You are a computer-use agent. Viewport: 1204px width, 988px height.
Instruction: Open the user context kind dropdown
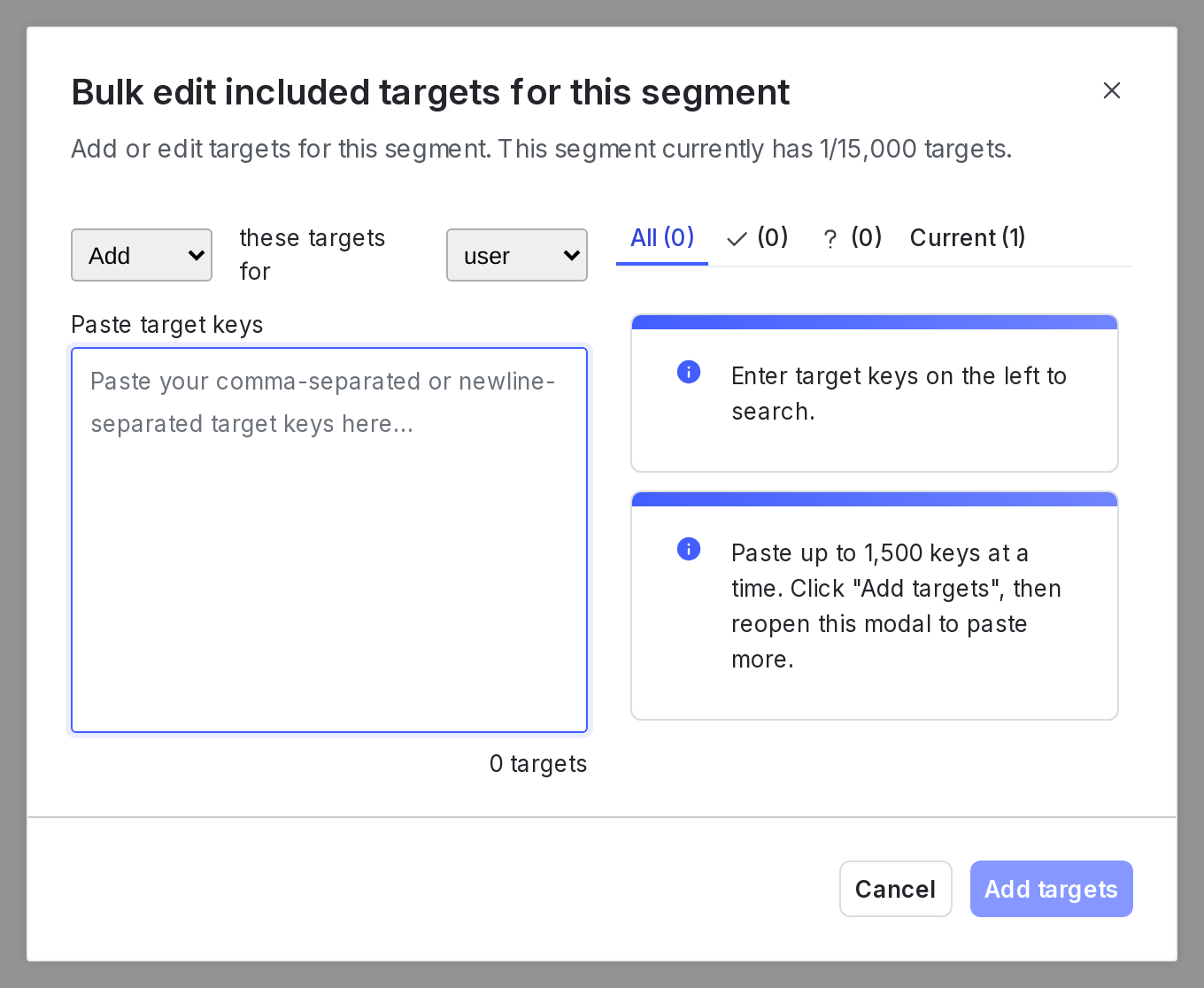517,255
